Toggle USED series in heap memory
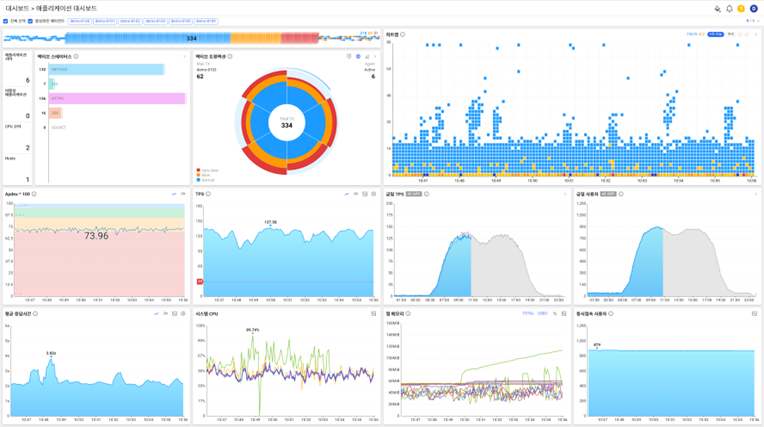764x427 pixels. 542,314
